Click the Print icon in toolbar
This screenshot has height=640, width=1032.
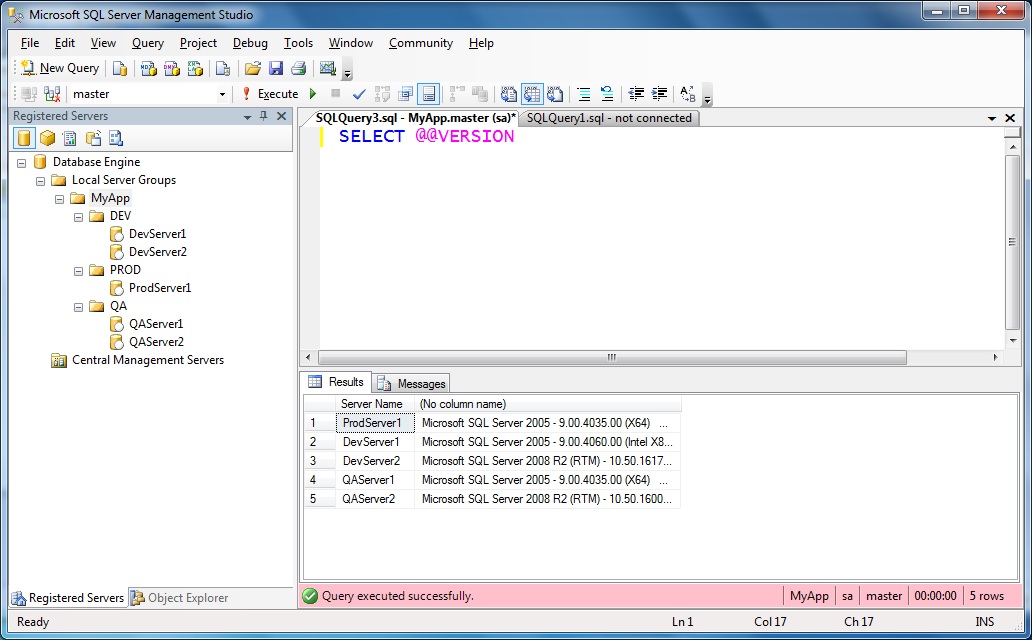click(x=298, y=68)
